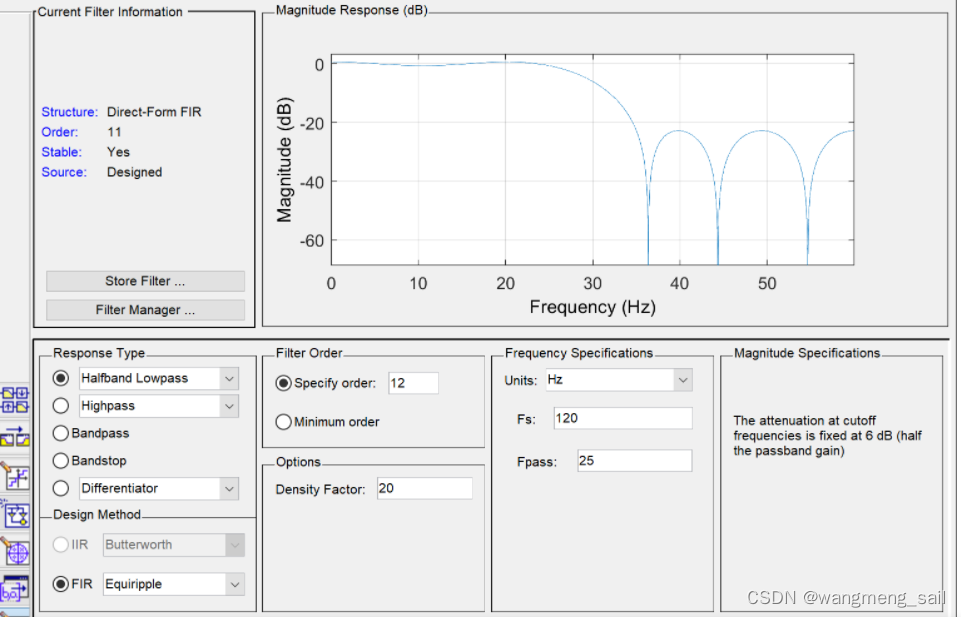The image size is (961, 617).
Task: Click into the Fpass value field
Action: click(x=634, y=461)
